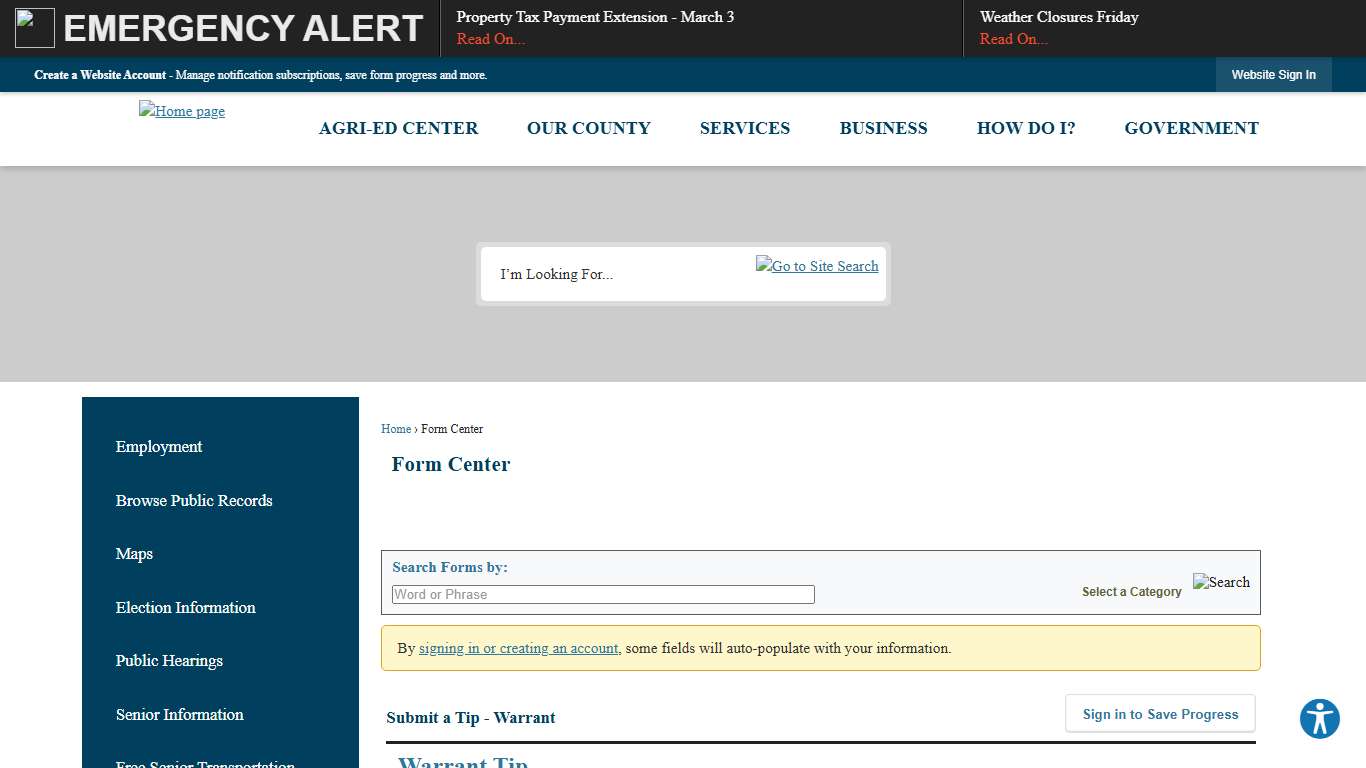Select Maps from the sidebar
Screen dimensions: 1366x768
coord(134,554)
